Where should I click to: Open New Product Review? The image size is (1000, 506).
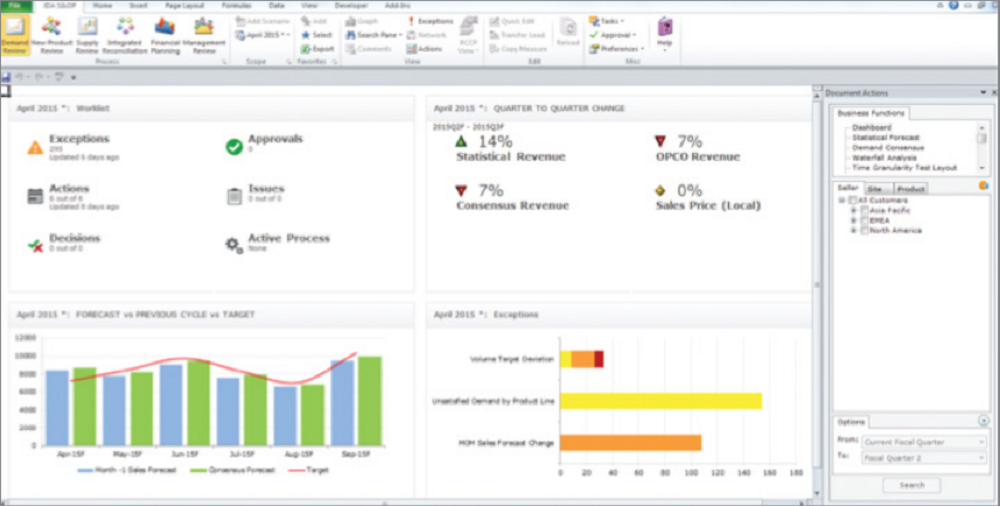coord(51,34)
